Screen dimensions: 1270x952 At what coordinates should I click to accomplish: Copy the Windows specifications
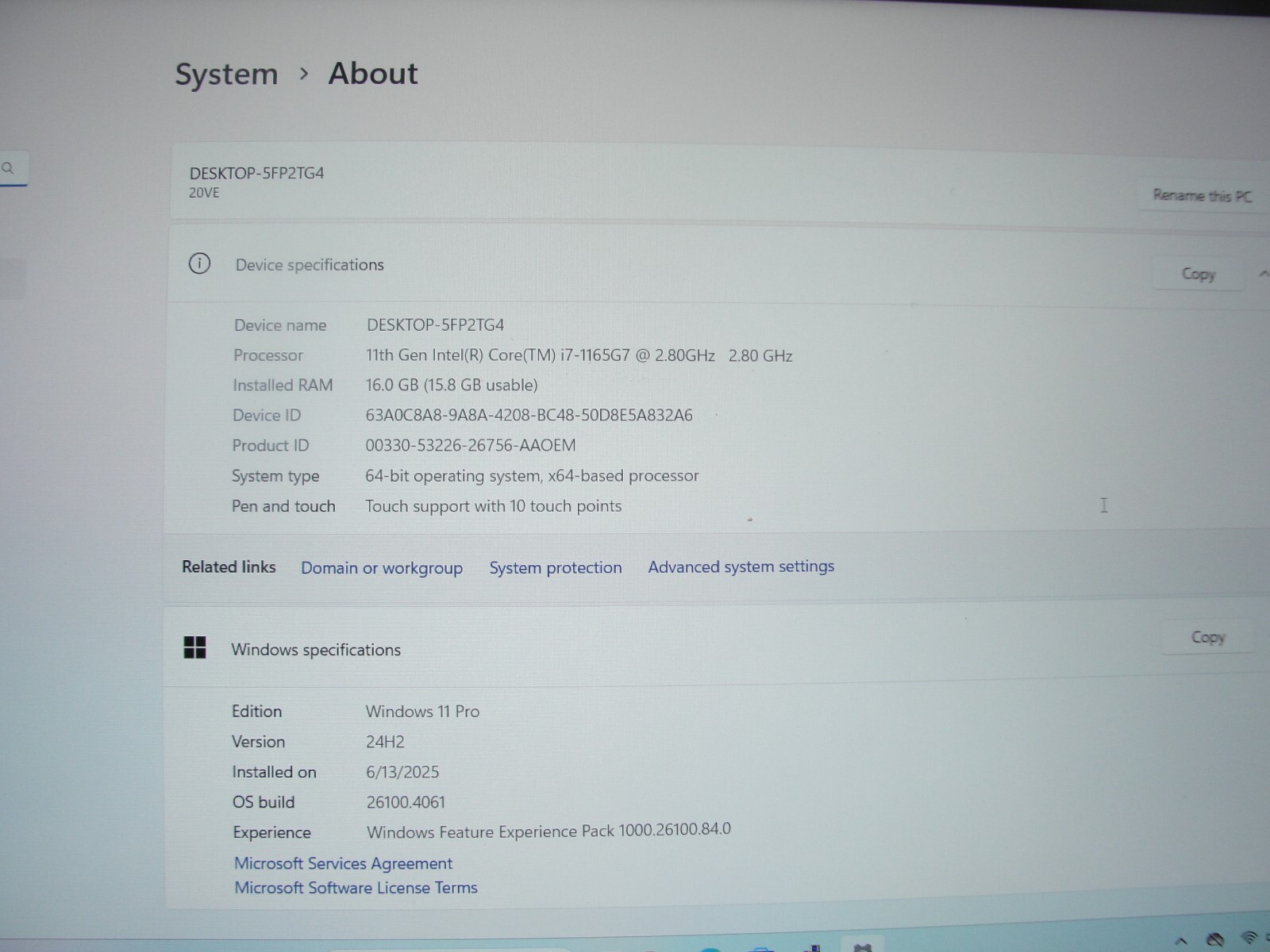click(x=1207, y=637)
